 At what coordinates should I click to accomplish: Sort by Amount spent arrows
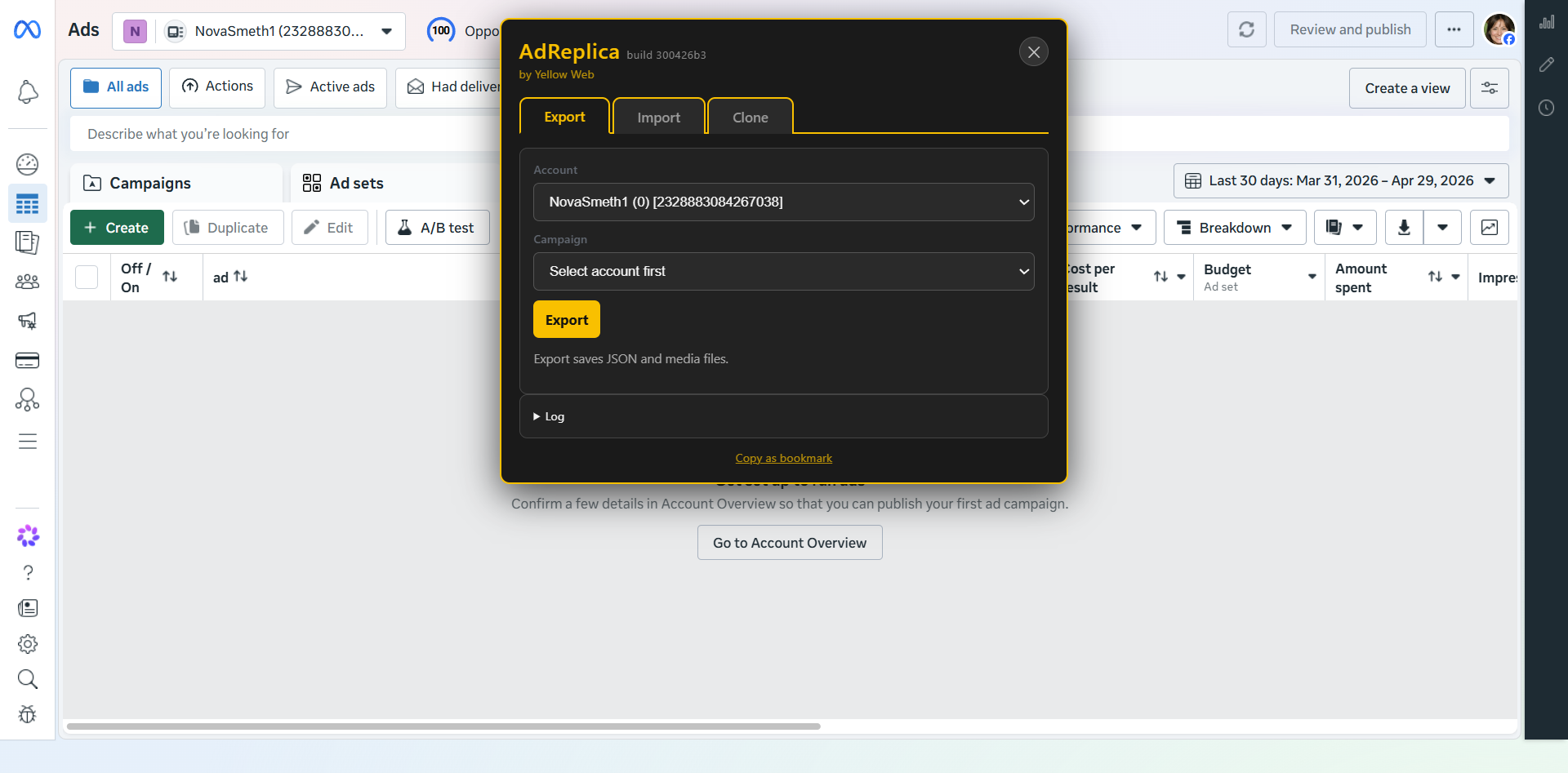click(1435, 277)
